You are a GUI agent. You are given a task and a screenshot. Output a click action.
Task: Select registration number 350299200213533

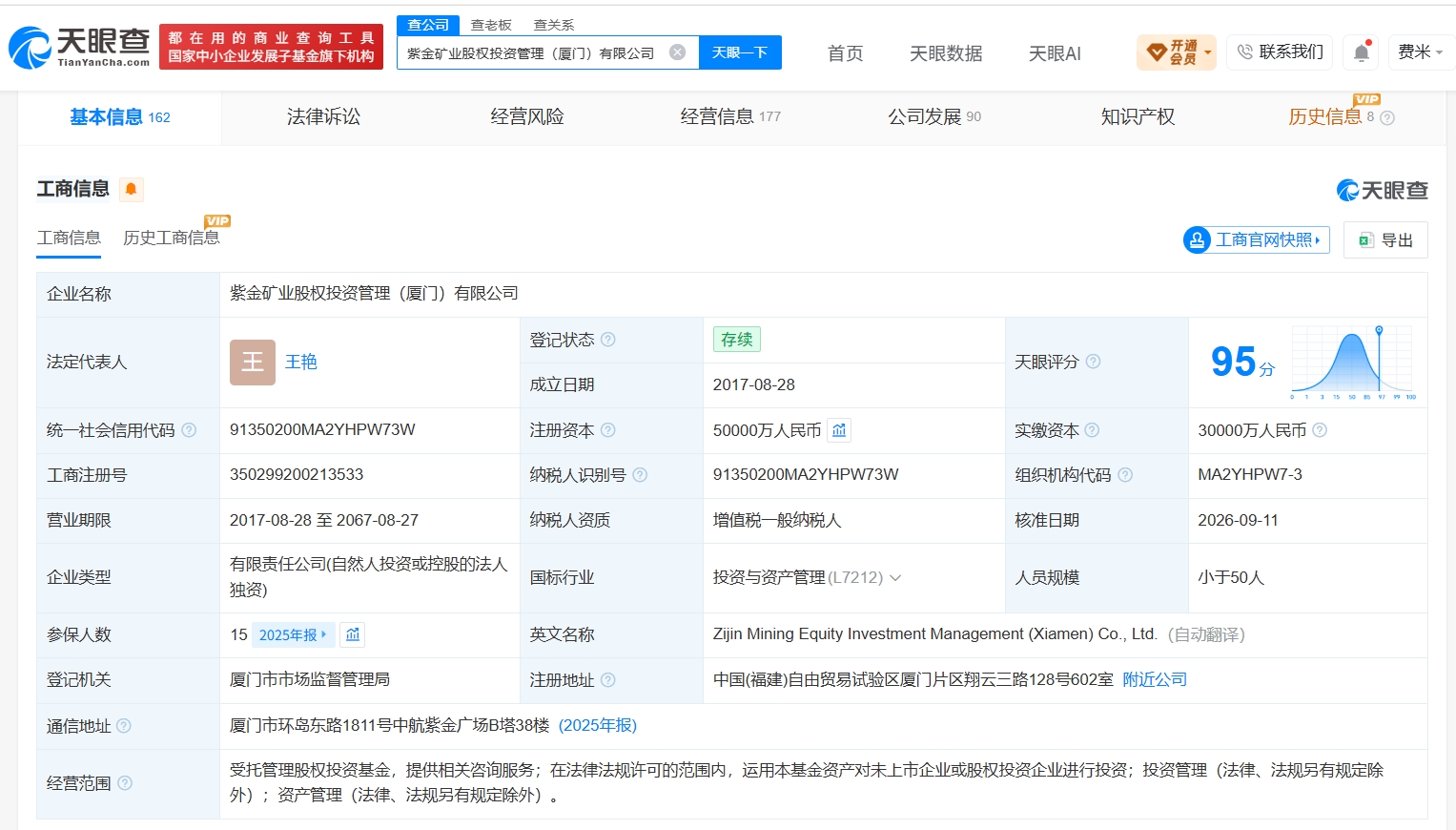[x=297, y=475]
